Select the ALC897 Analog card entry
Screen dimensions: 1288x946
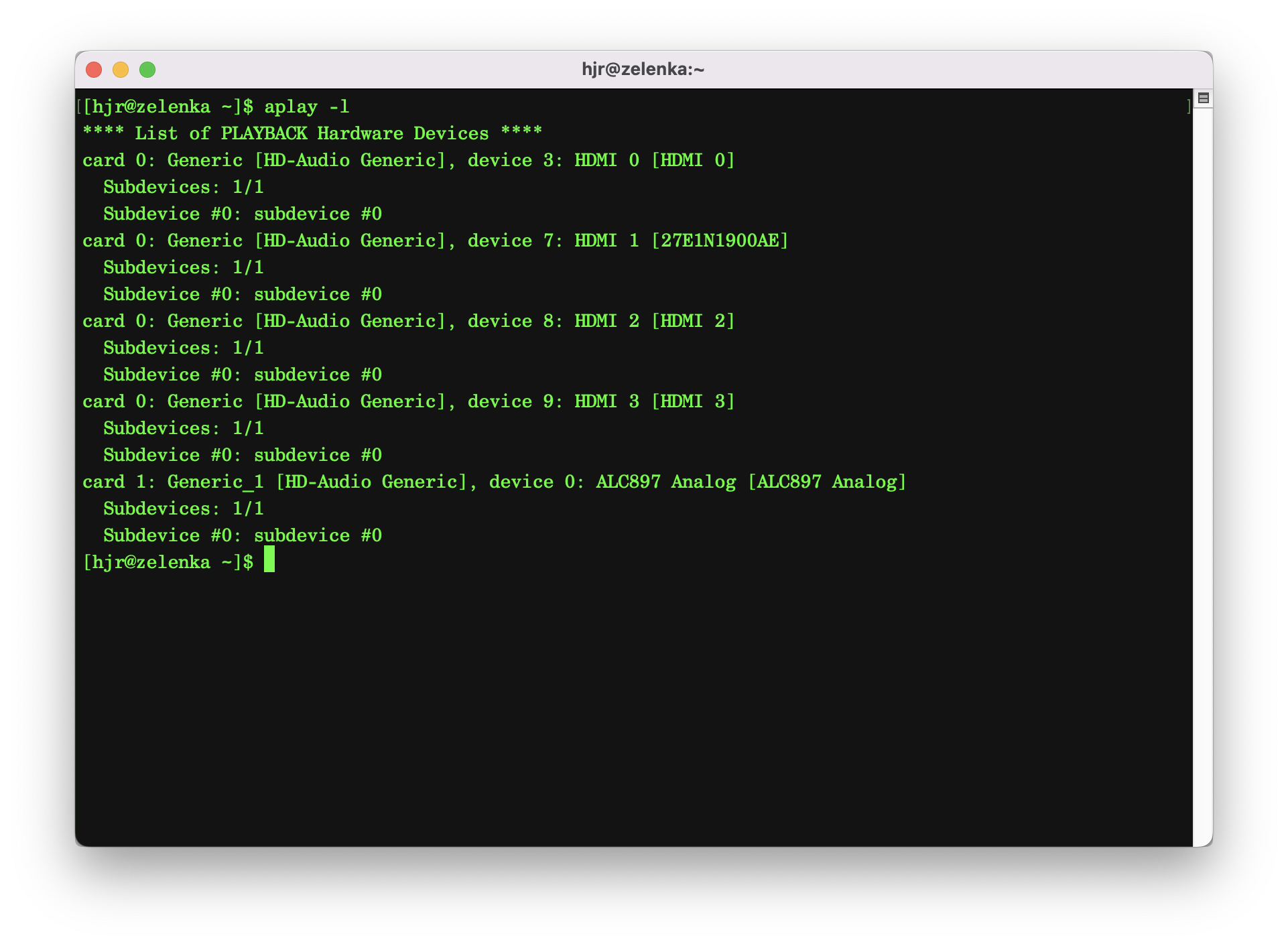pyautogui.click(x=495, y=481)
